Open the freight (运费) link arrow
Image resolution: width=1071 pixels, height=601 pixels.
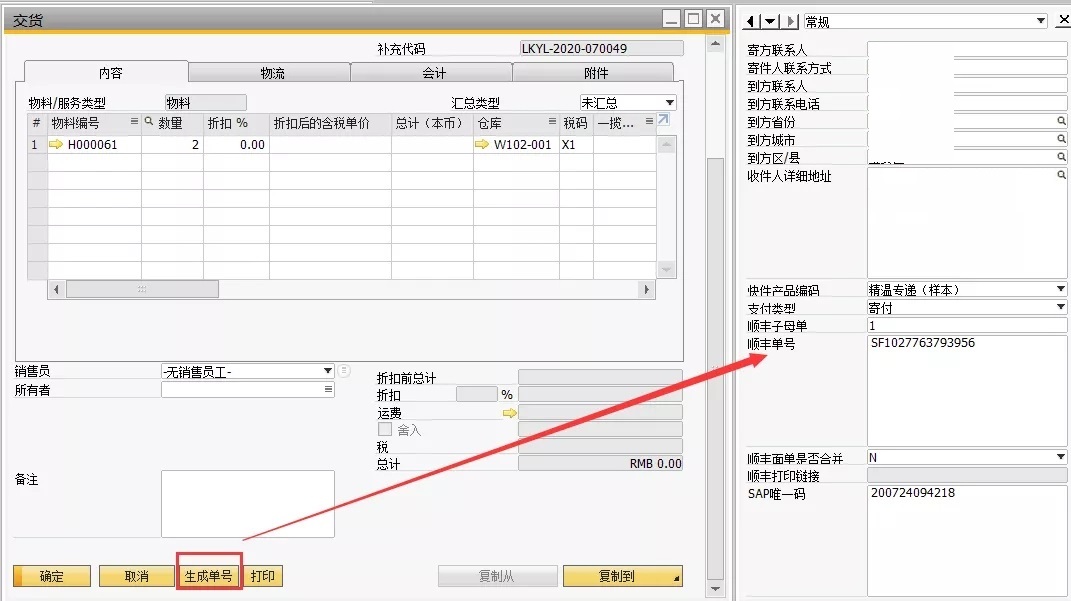coord(510,413)
